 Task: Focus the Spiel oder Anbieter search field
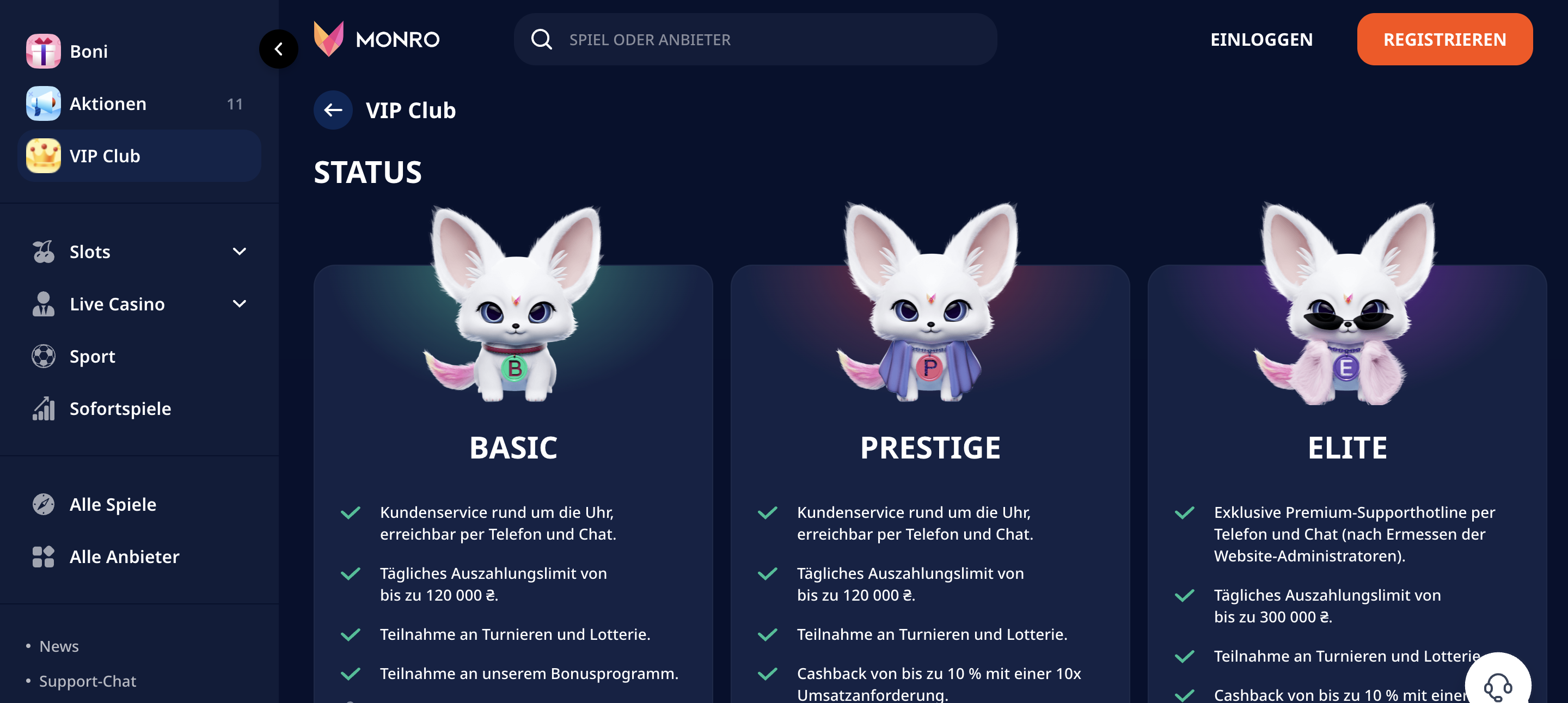755,40
